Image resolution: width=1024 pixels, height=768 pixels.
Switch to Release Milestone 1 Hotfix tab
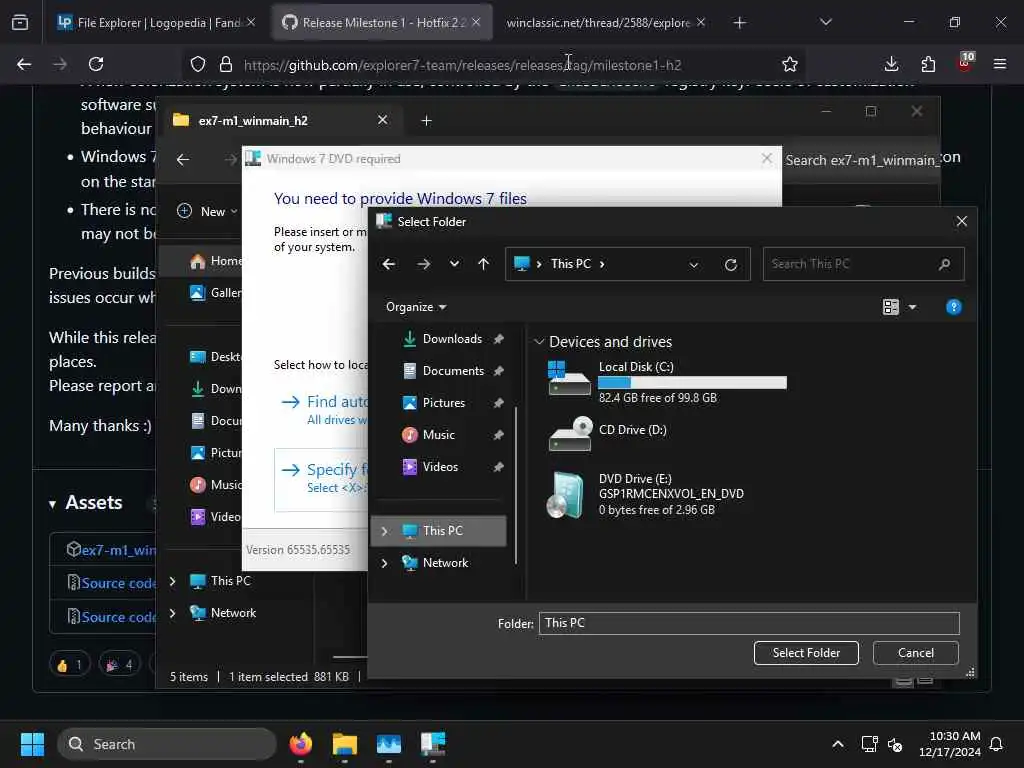[x=383, y=23]
